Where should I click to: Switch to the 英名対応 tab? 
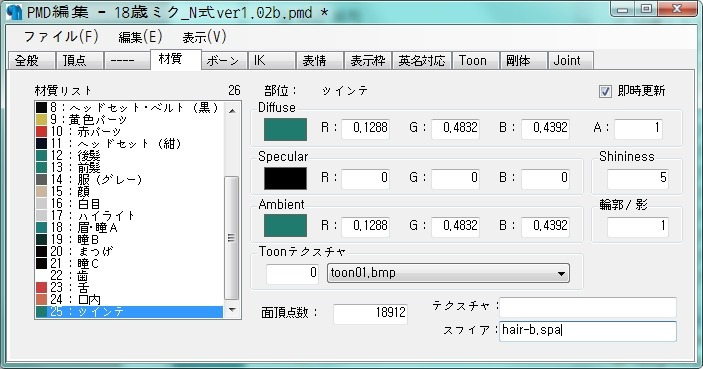(x=422, y=61)
